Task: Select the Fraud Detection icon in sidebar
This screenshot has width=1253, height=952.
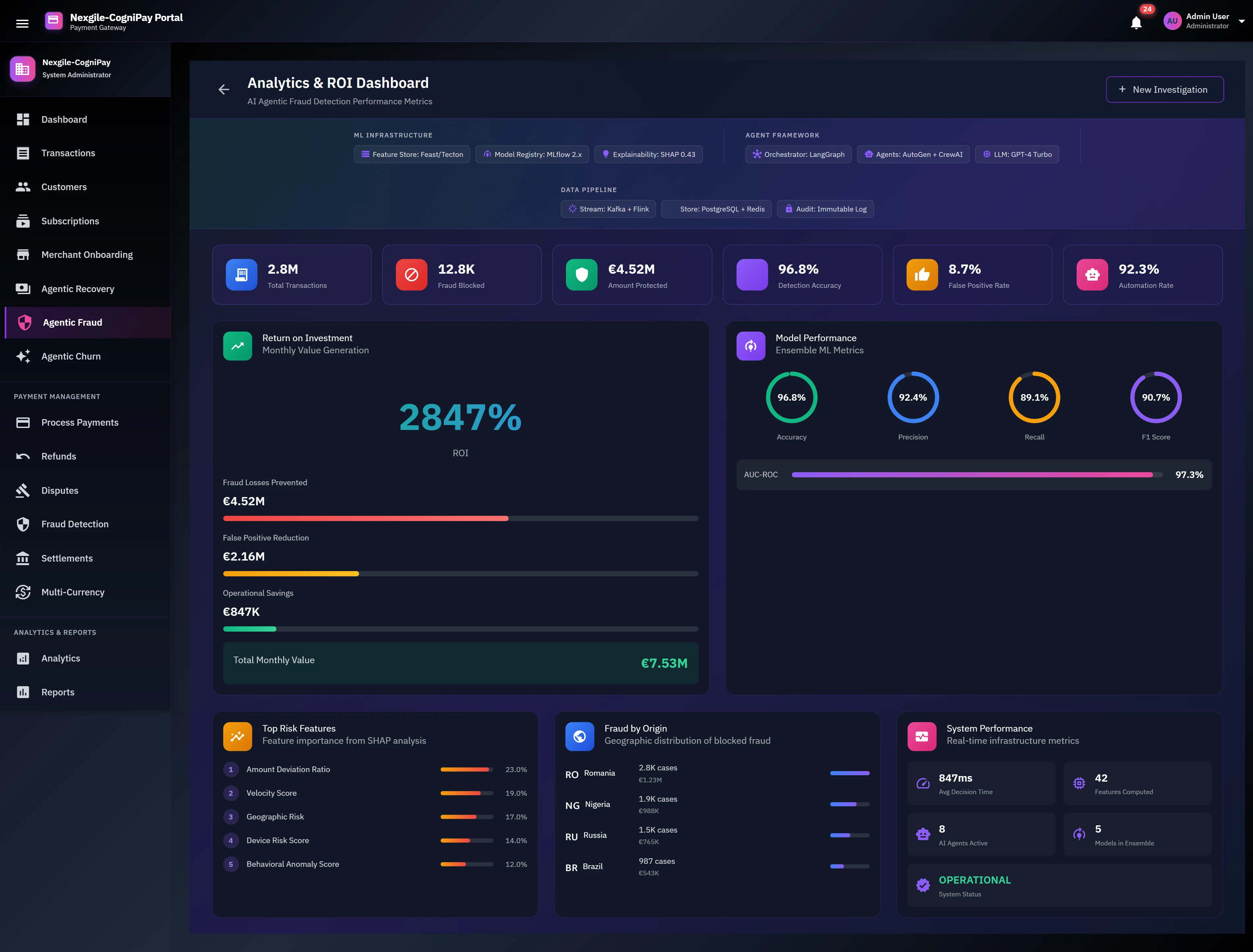Action: [x=23, y=524]
